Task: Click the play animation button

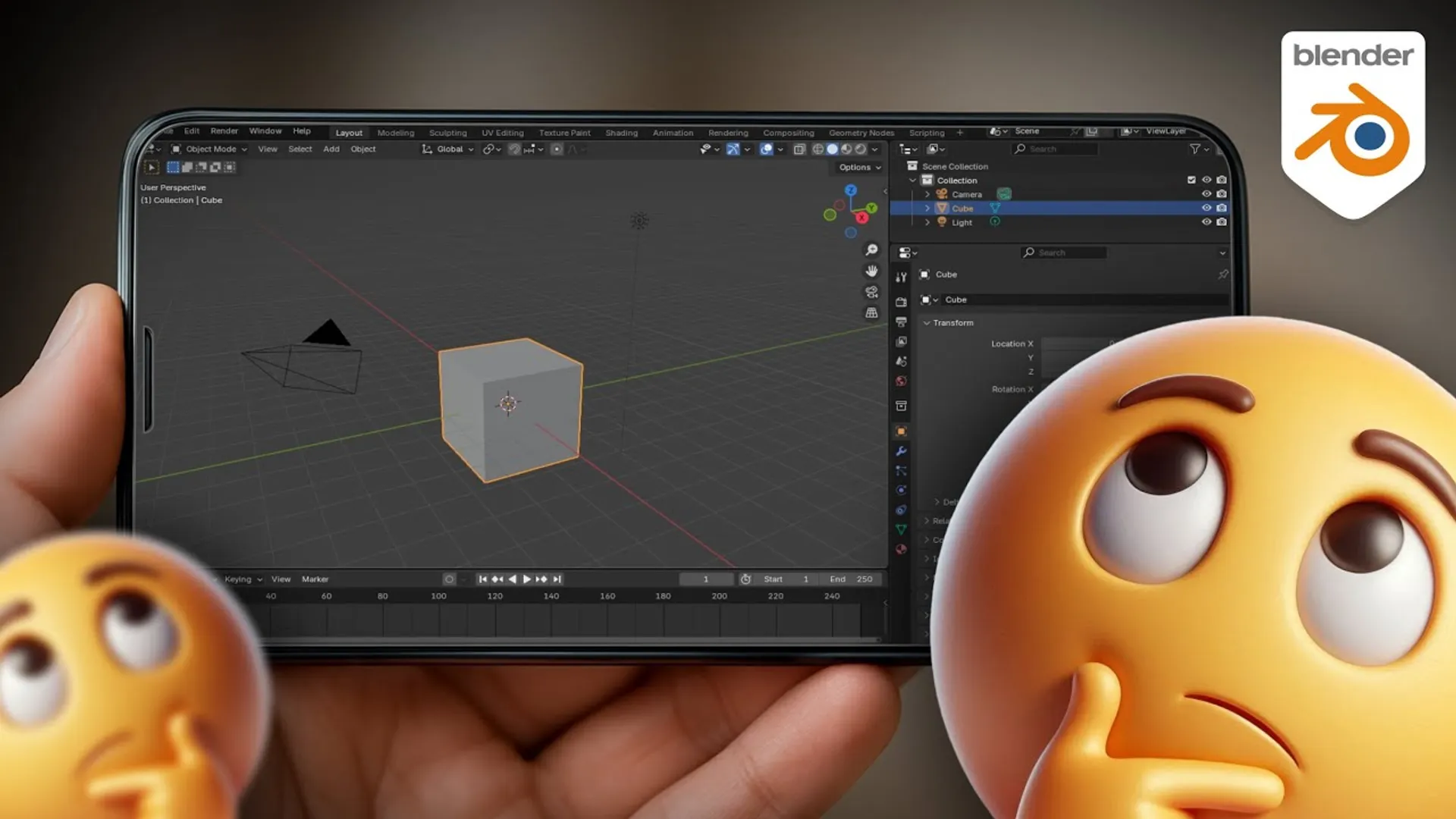Action: 527,579
